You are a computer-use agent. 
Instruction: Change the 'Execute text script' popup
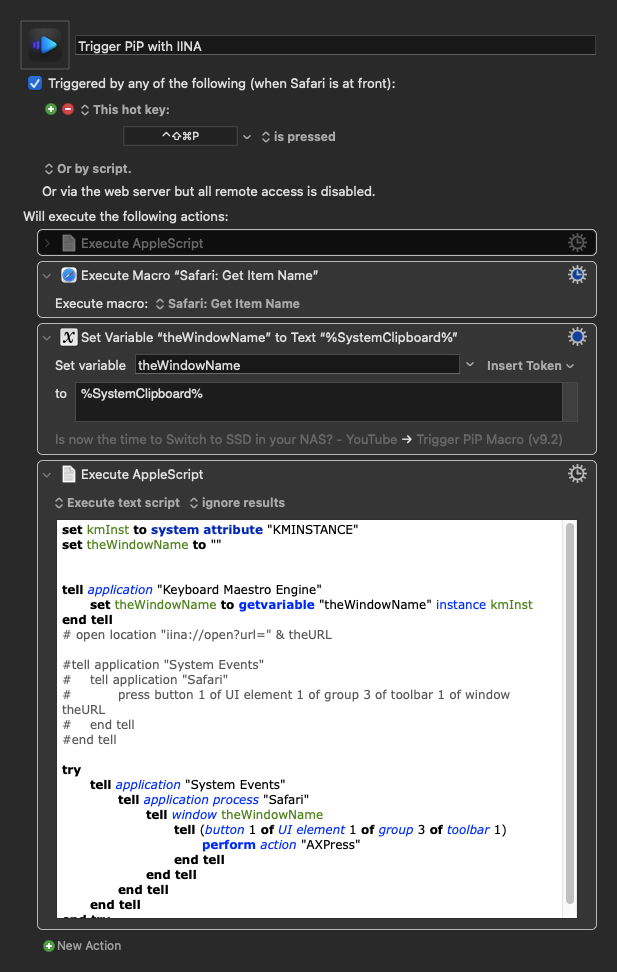[x=118, y=503]
